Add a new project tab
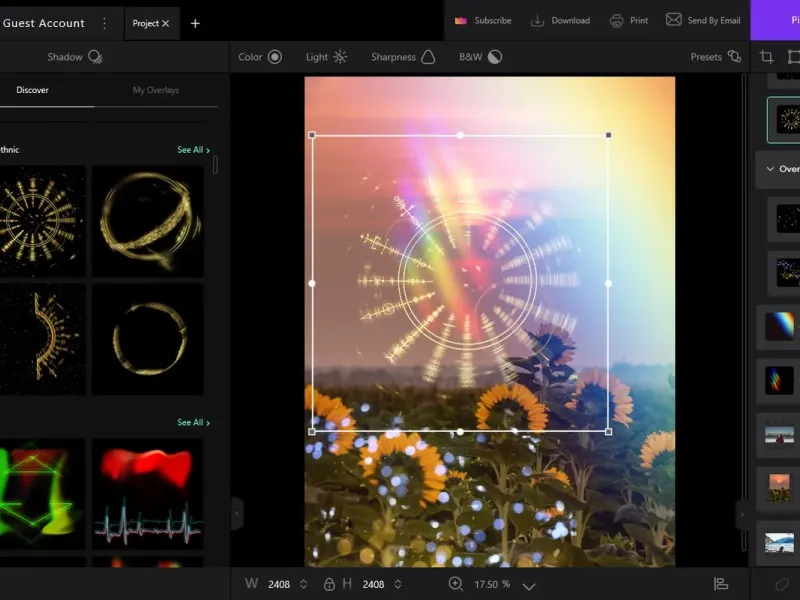Viewport: 800px width, 600px height. pyautogui.click(x=195, y=23)
